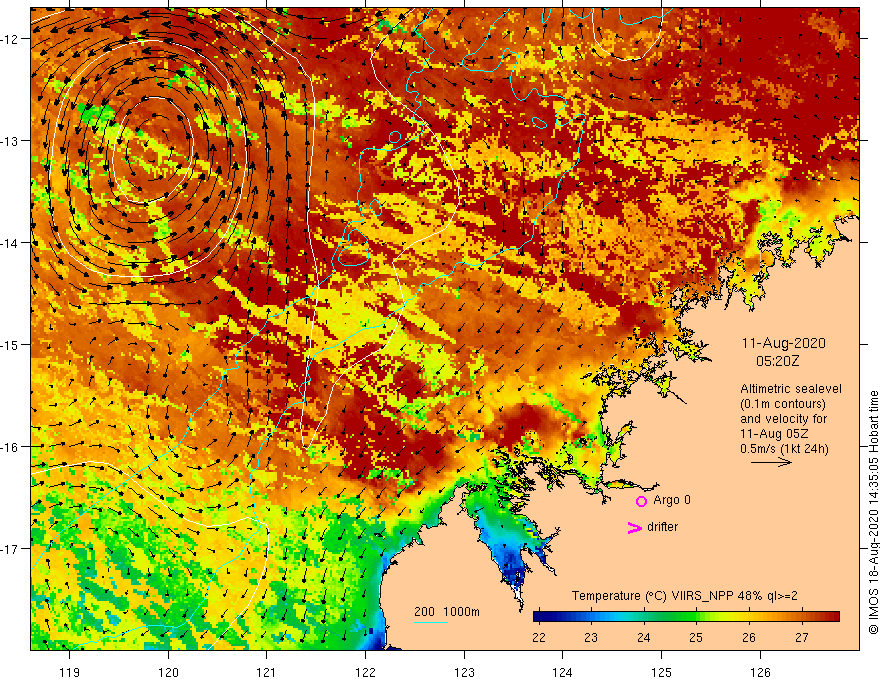Click the longitude axis label 123
This screenshot has height=680, width=880.
[464, 672]
